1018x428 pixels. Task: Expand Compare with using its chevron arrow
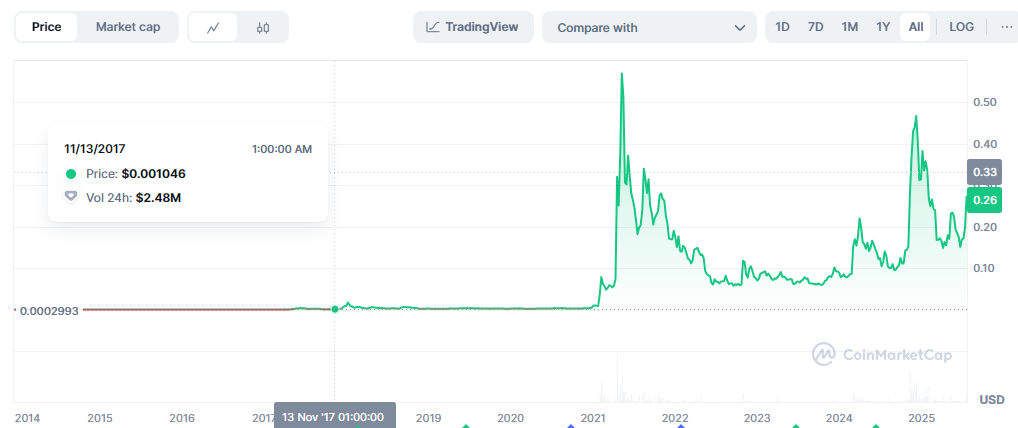tap(740, 28)
